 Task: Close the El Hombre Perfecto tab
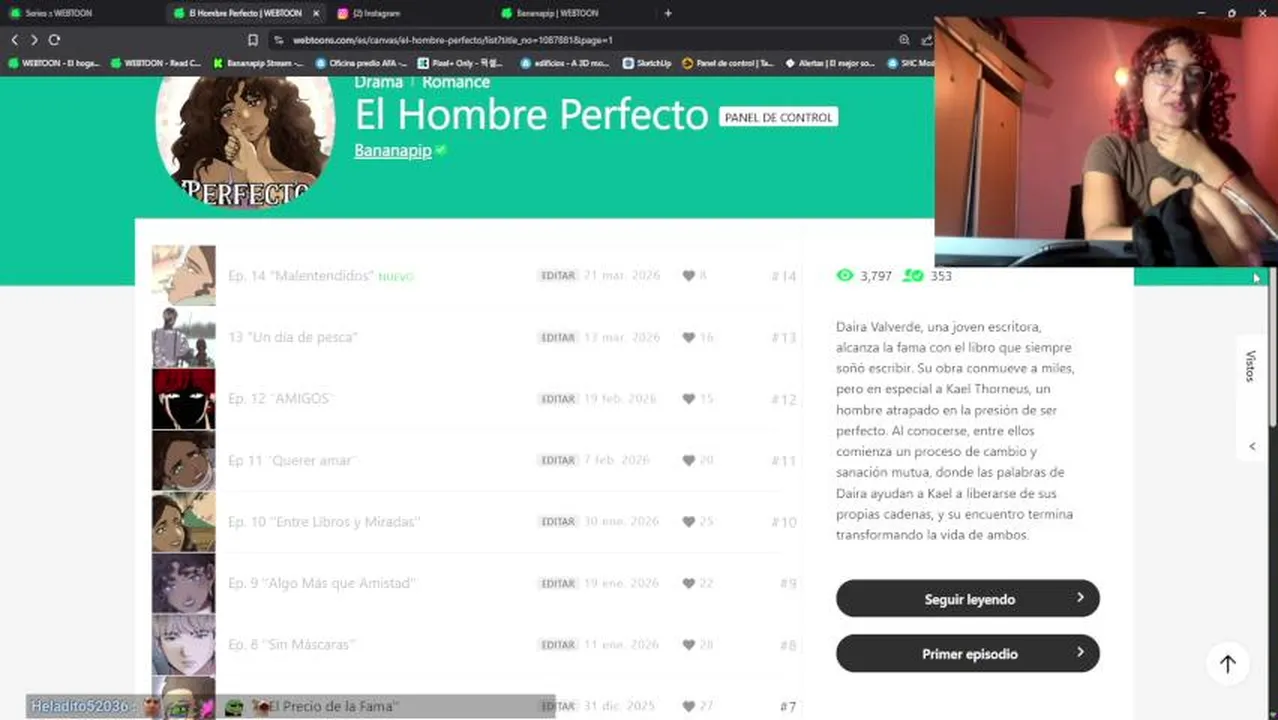(x=316, y=13)
